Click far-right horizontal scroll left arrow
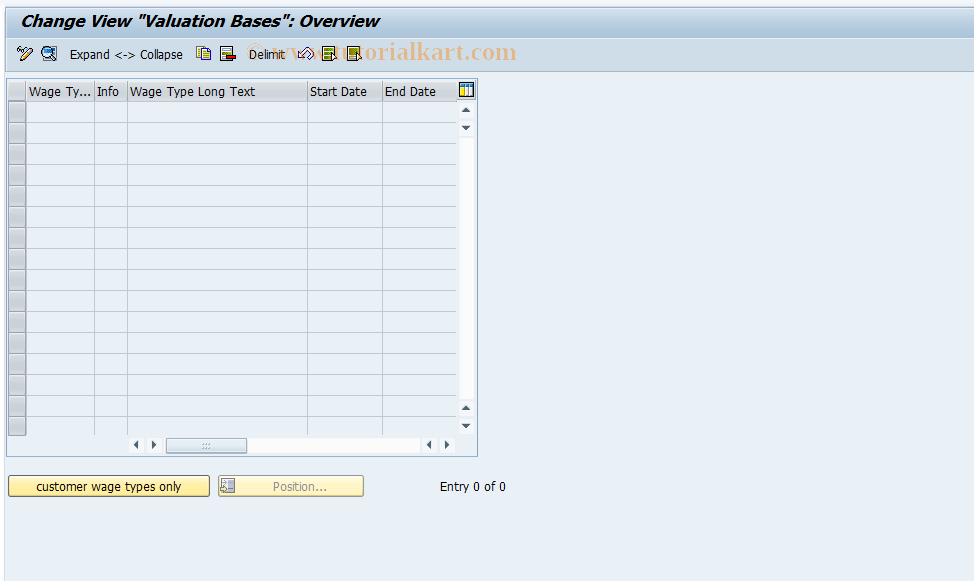The image size is (974, 581). click(x=429, y=445)
